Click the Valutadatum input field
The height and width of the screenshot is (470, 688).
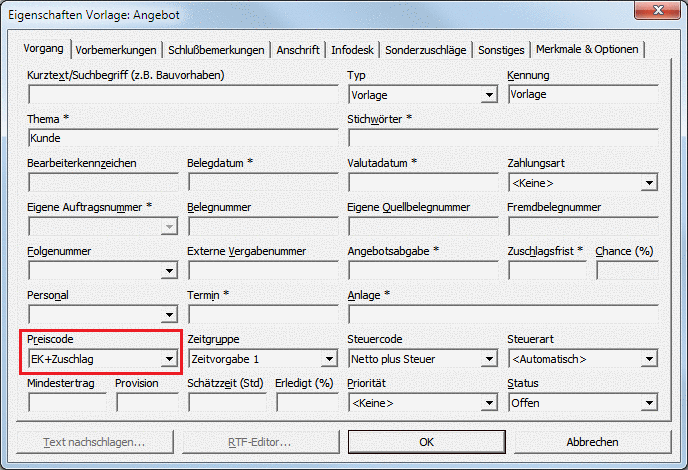point(423,182)
